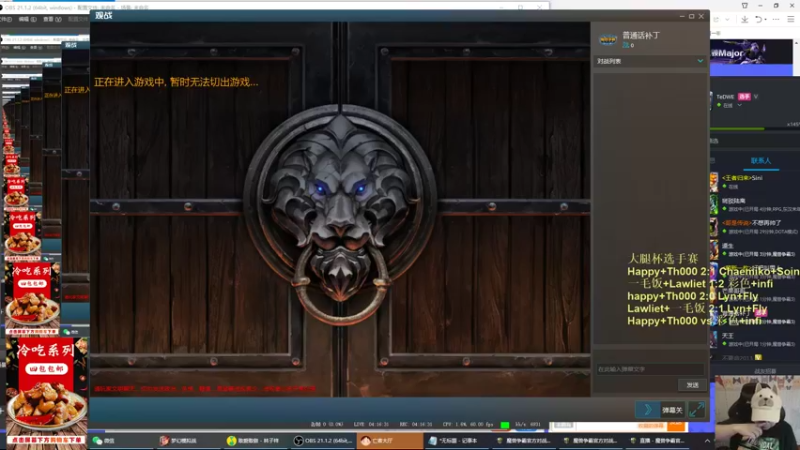
Task: Click the viewer count icon under 普通话补丁
Action: point(625,45)
